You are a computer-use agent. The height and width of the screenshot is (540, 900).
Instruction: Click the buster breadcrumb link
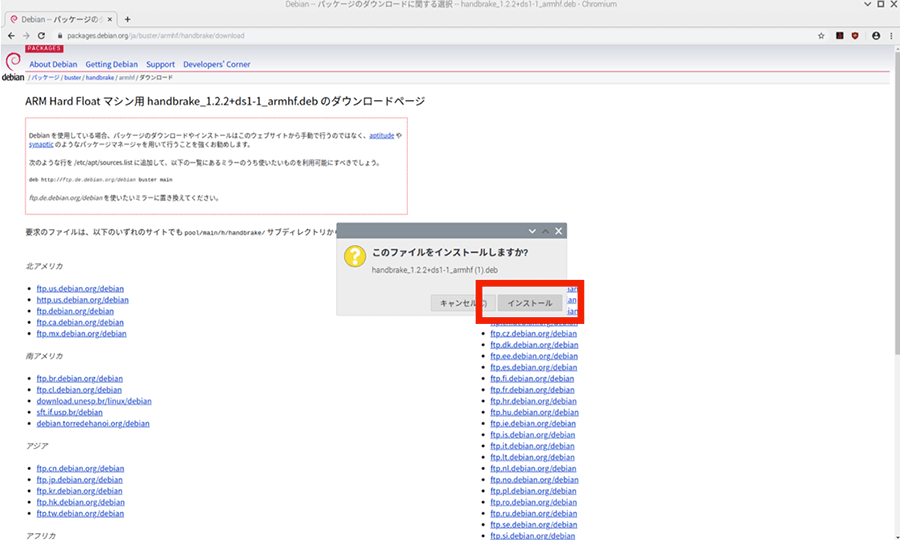click(72, 77)
